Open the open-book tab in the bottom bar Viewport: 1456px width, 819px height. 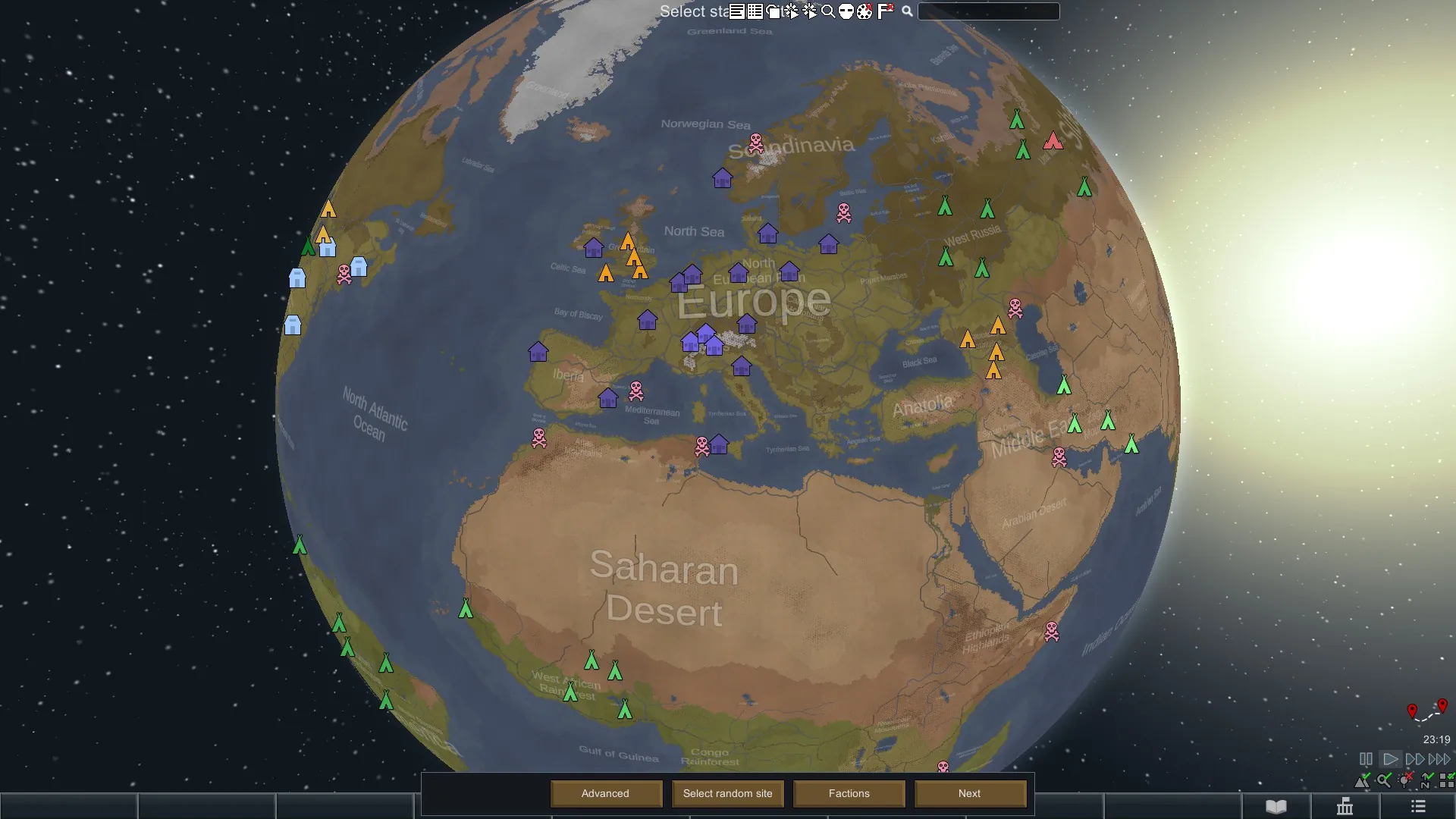[x=1276, y=806]
